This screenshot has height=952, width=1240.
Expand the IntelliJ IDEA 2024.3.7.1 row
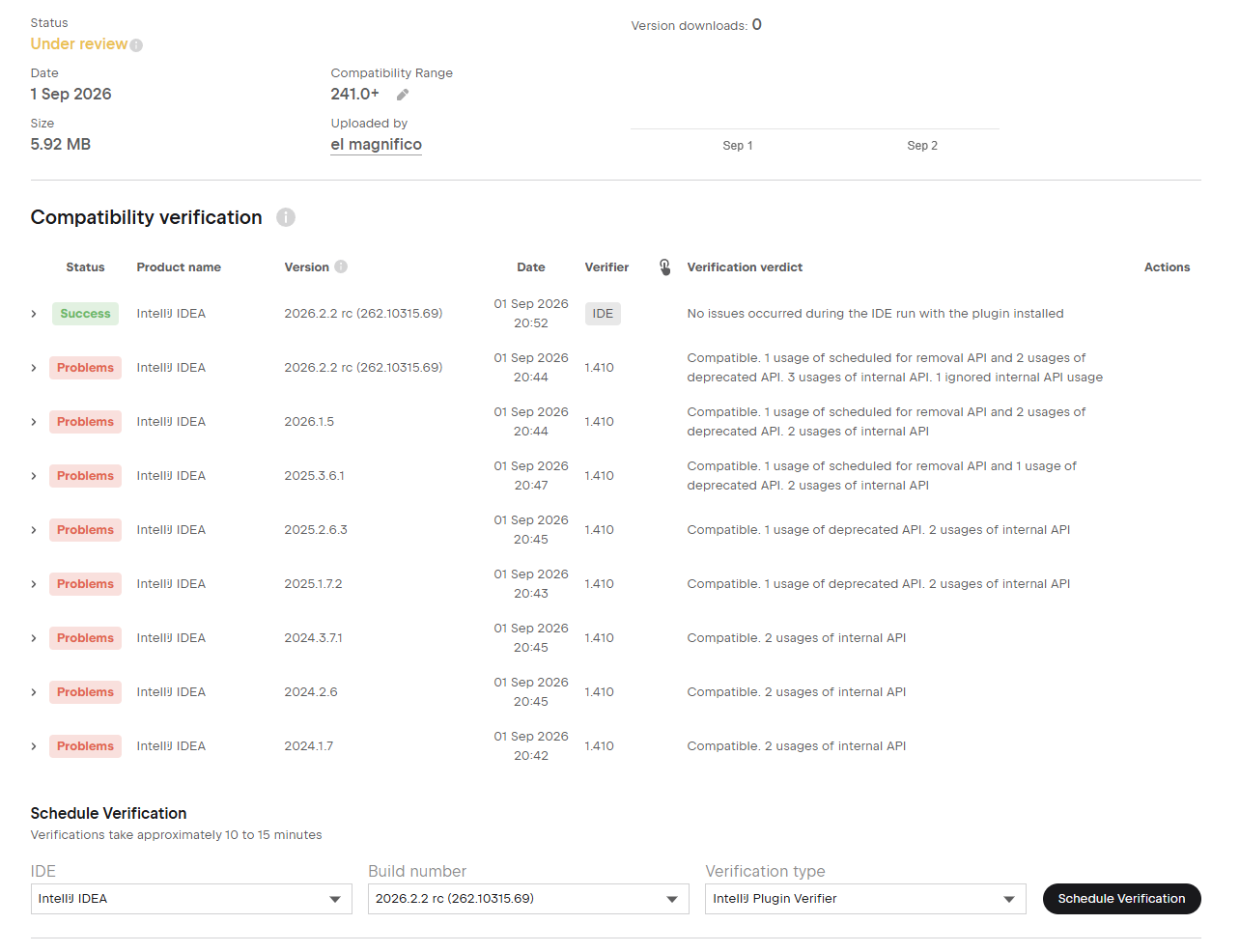34,638
